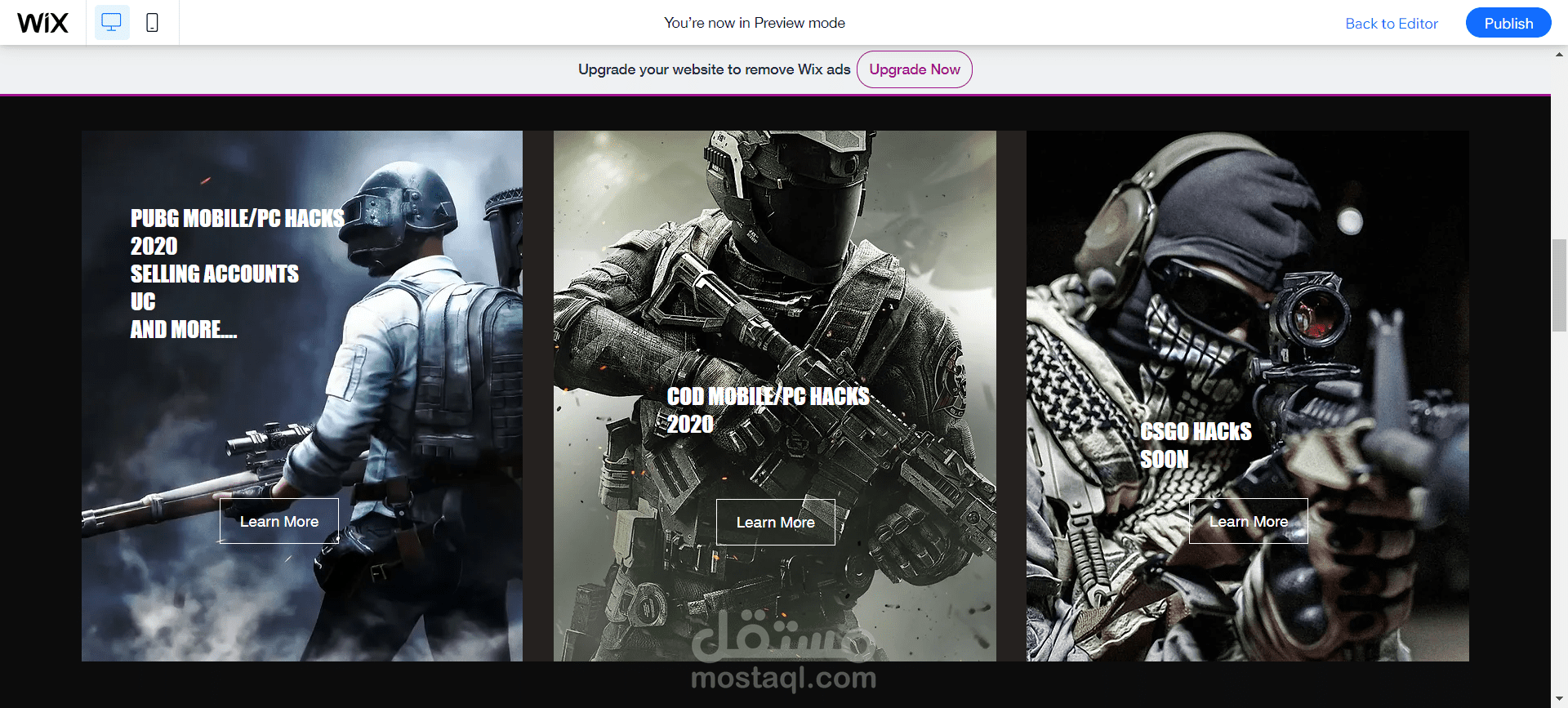Click the Wix logo
Image resolution: width=1568 pixels, height=708 pixels.
[x=42, y=23]
